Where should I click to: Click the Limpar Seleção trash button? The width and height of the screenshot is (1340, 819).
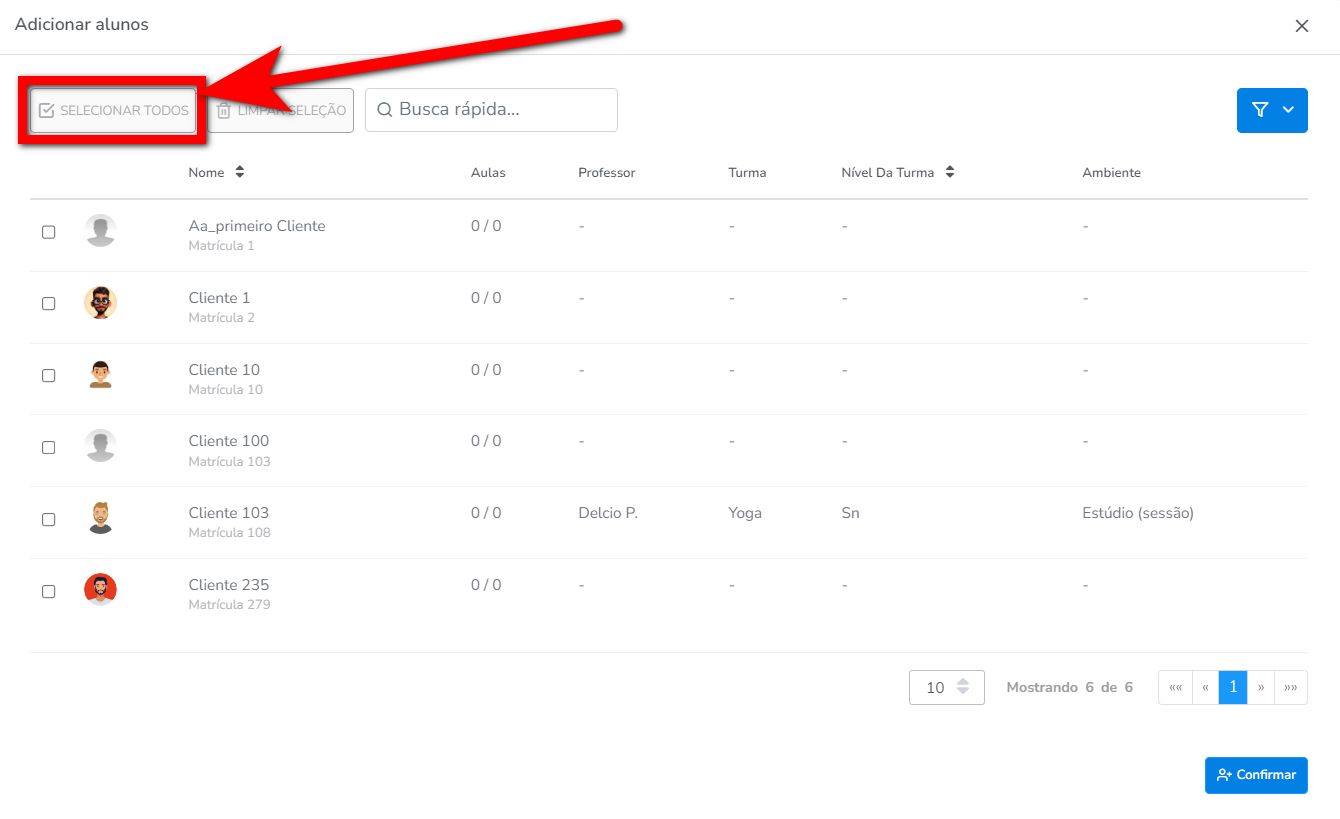tap(281, 110)
